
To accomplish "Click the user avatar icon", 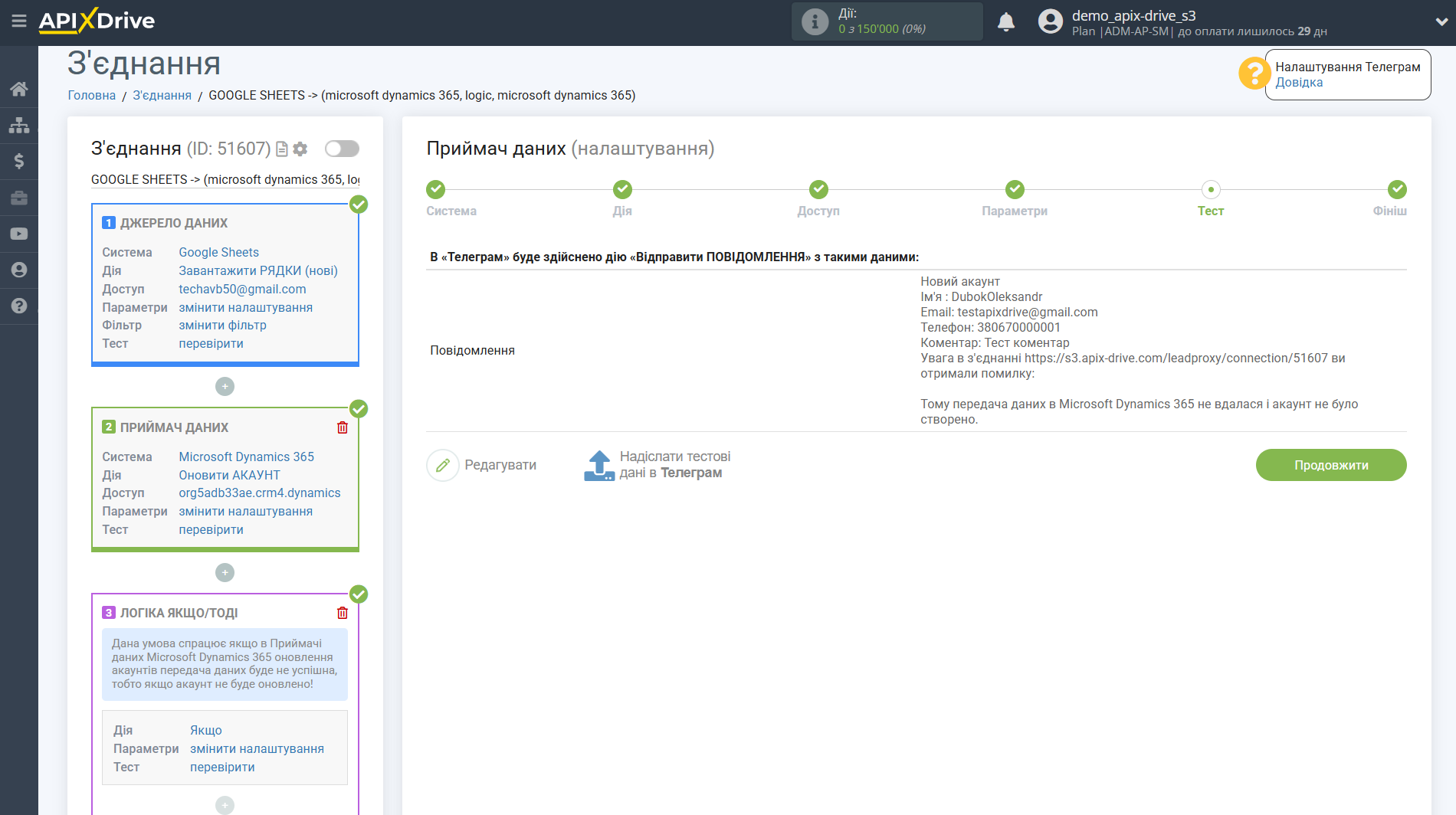I will [1050, 21].
